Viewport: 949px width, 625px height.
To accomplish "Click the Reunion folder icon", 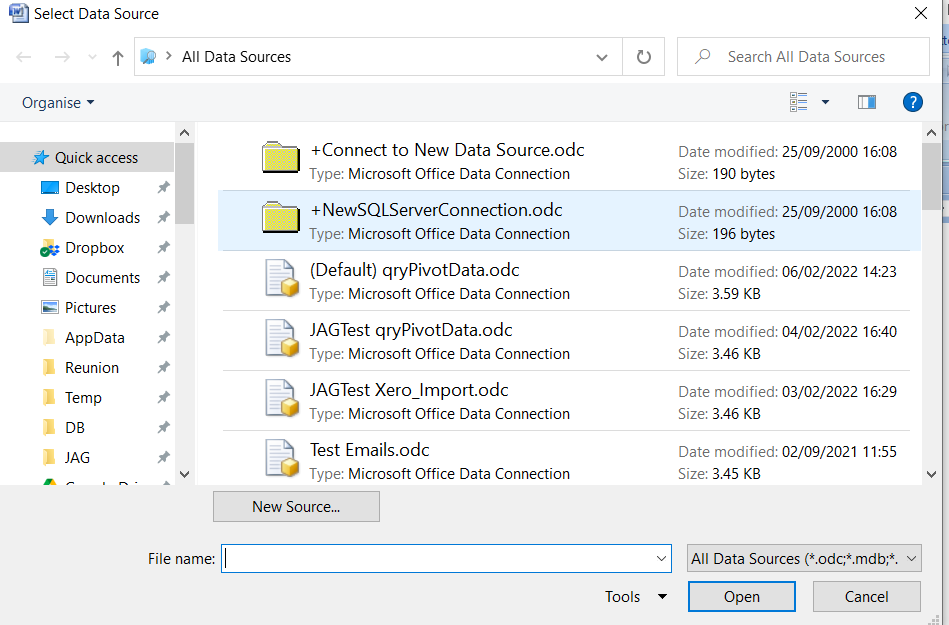I will pyautogui.click(x=50, y=367).
